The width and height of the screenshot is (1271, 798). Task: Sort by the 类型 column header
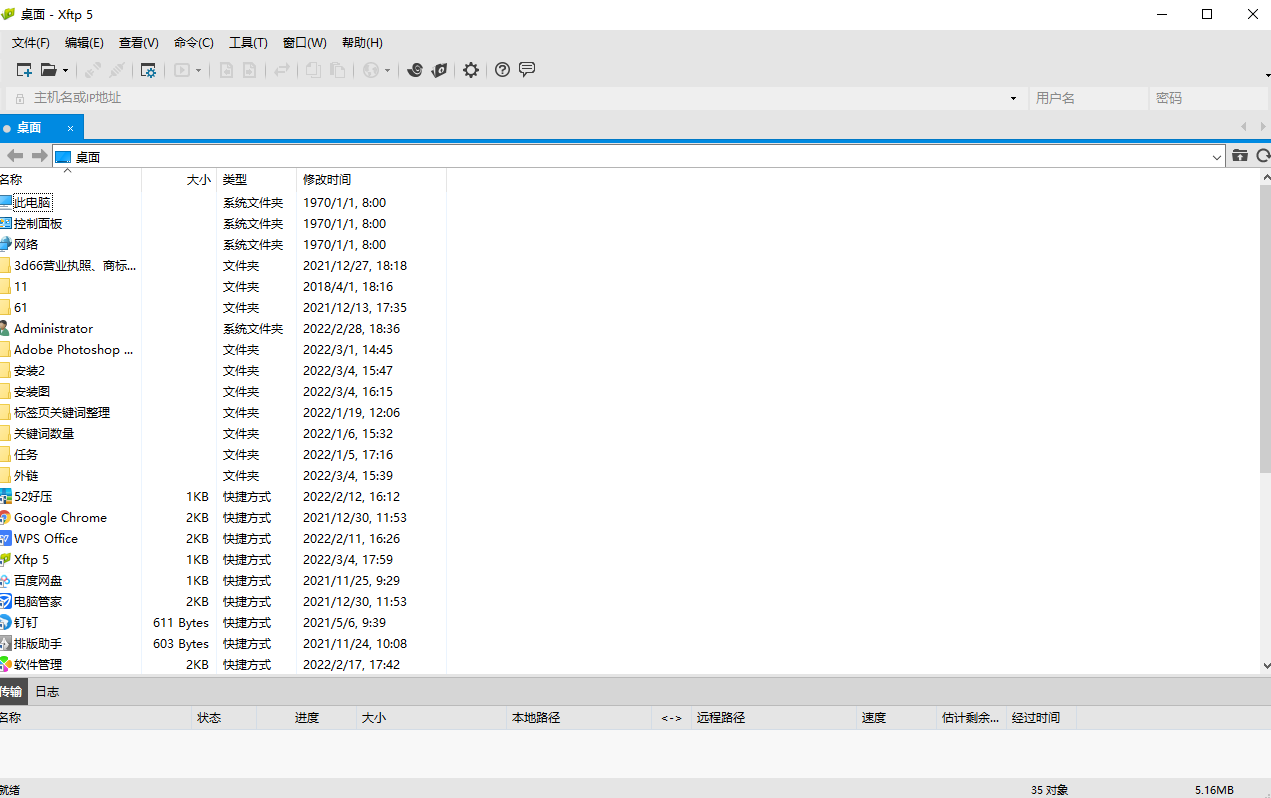(256, 180)
